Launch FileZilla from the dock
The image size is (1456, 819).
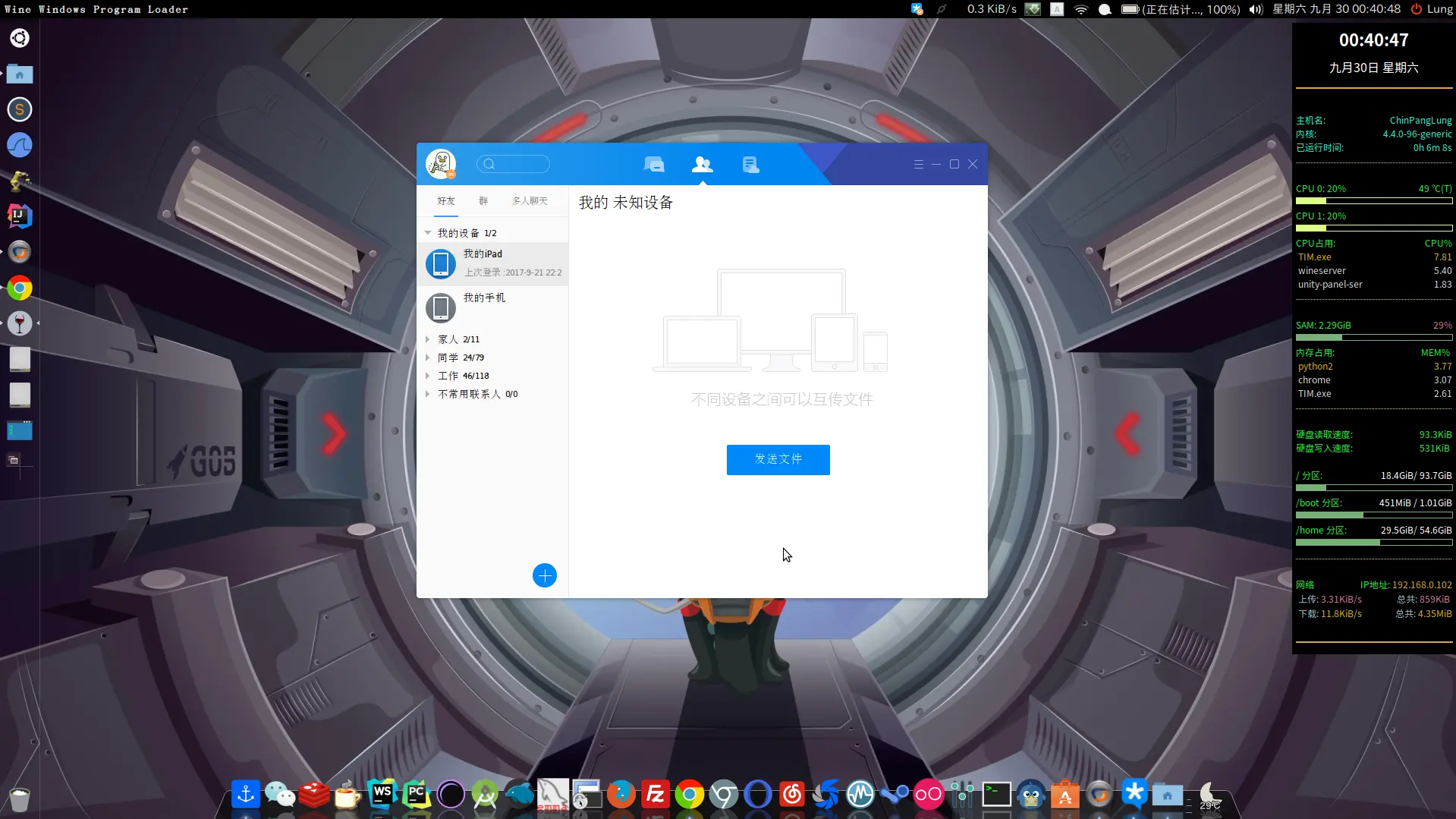[x=656, y=795]
